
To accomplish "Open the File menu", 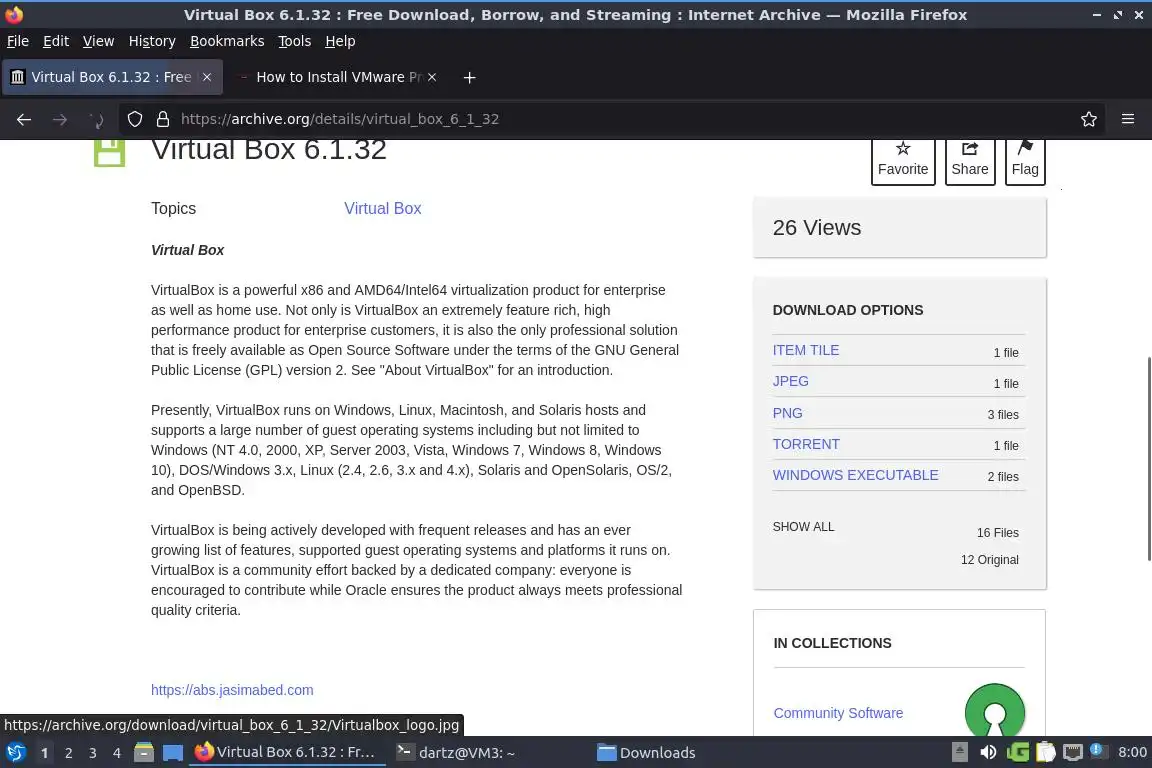I will 18,41.
